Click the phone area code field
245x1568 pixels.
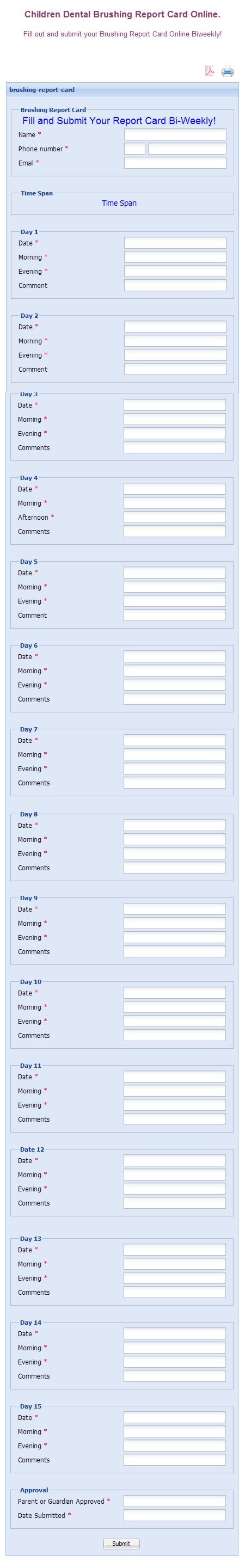[134, 149]
